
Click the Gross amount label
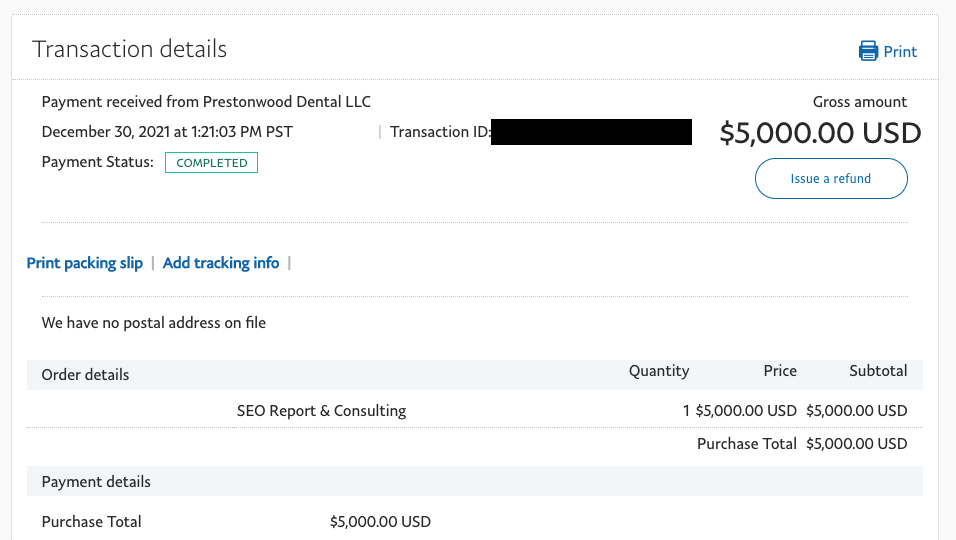[860, 102]
